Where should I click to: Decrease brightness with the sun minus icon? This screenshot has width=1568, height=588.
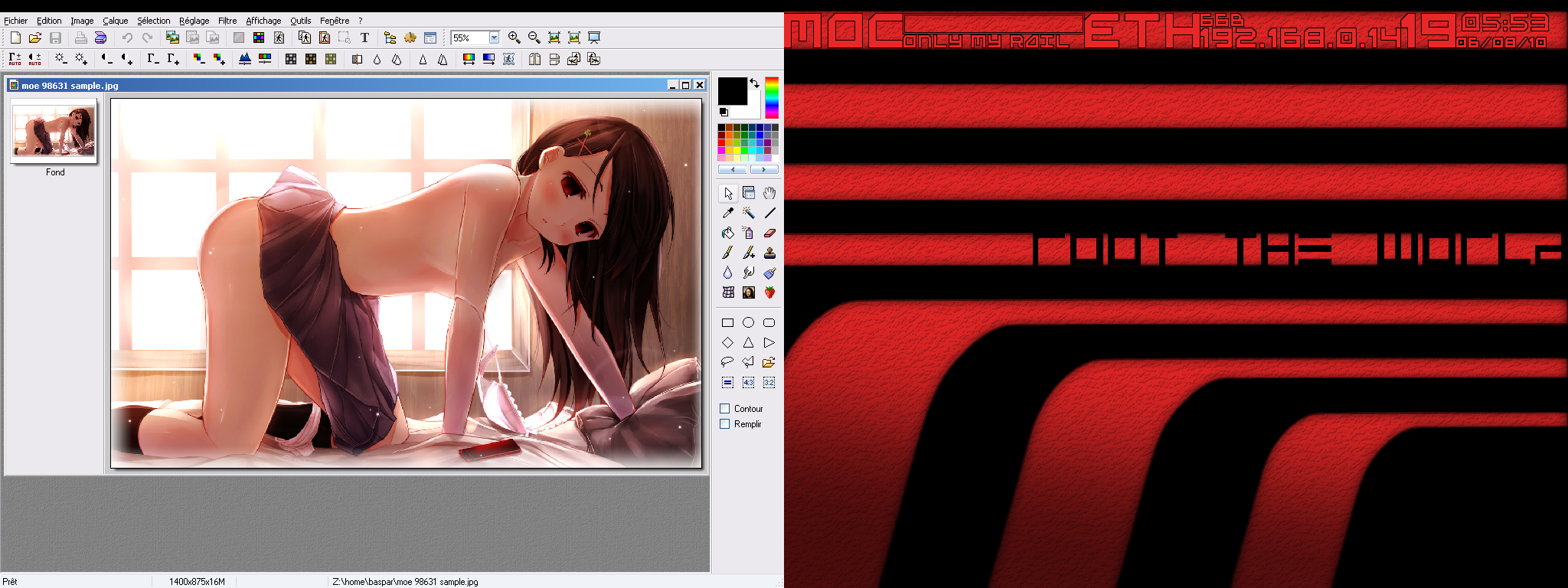tap(61, 59)
